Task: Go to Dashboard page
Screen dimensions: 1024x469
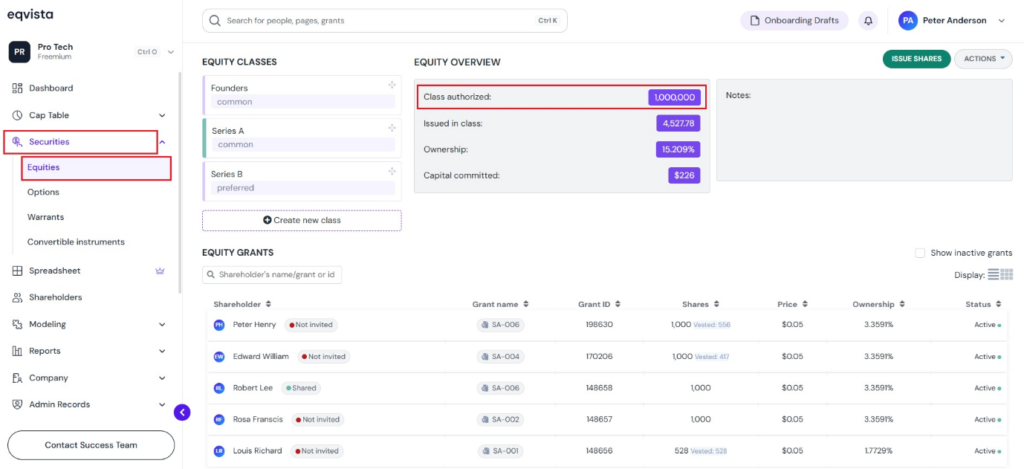Action: [x=51, y=88]
